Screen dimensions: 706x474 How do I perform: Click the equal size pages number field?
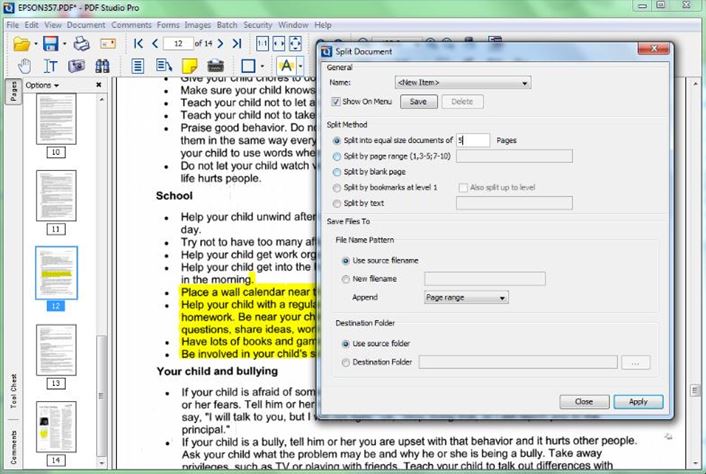tap(473, 140)
